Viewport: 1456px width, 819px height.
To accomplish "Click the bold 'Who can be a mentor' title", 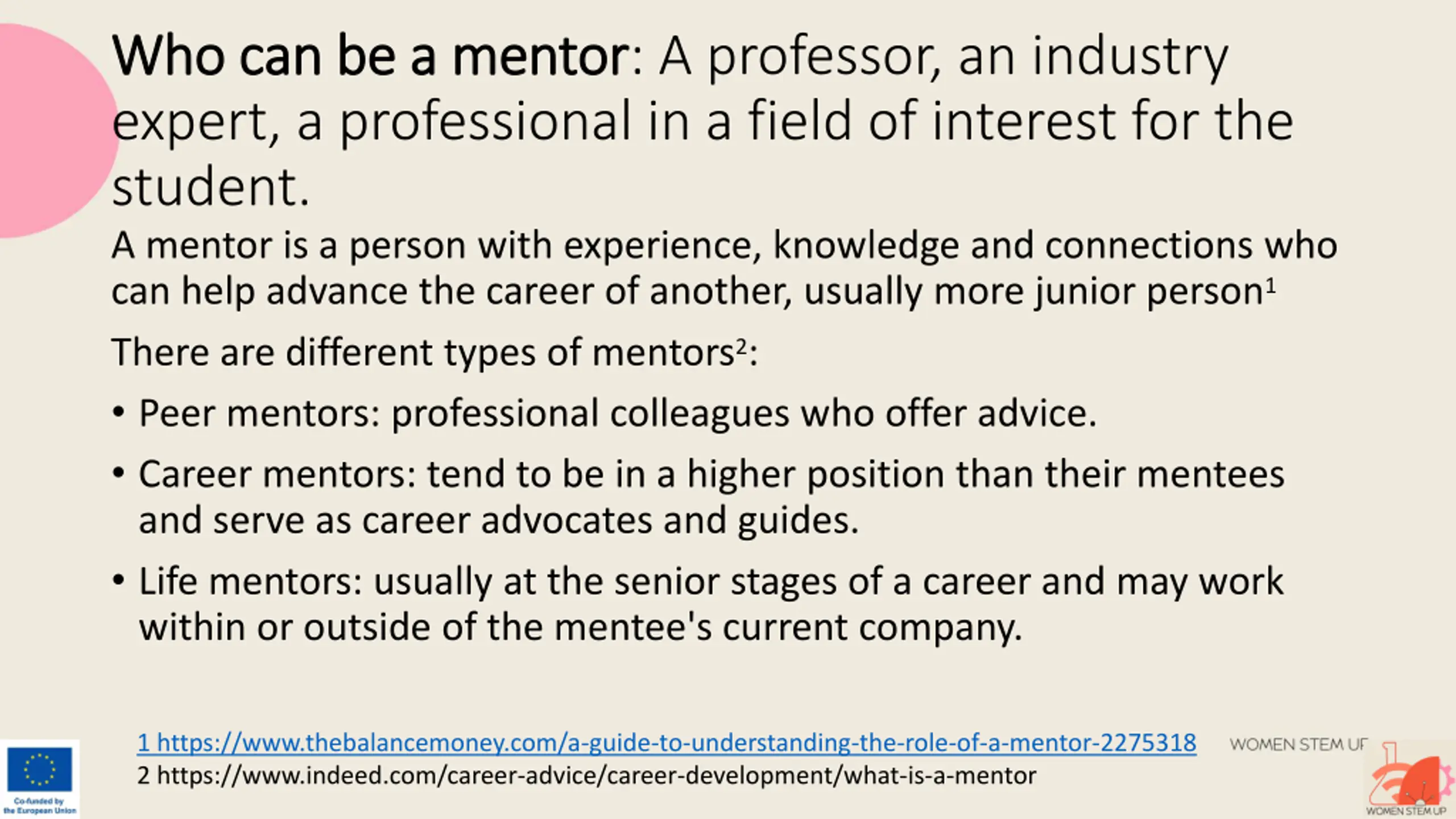I will click(370, 56).
